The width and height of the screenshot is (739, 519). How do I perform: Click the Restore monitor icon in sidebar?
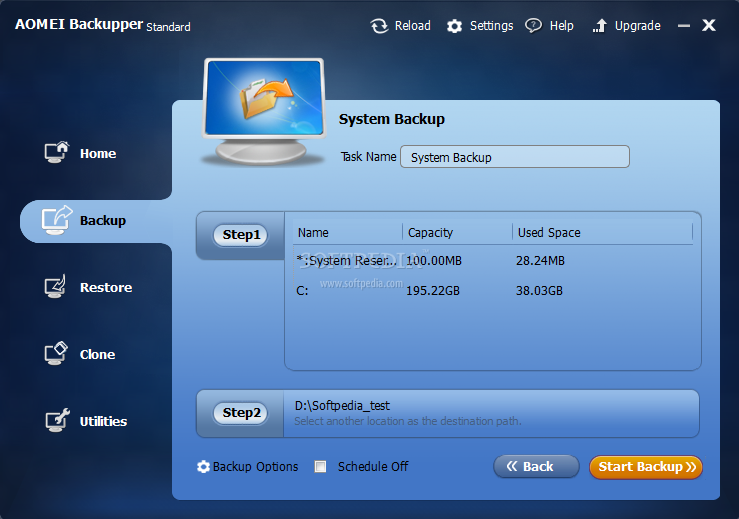coord(56,286)
